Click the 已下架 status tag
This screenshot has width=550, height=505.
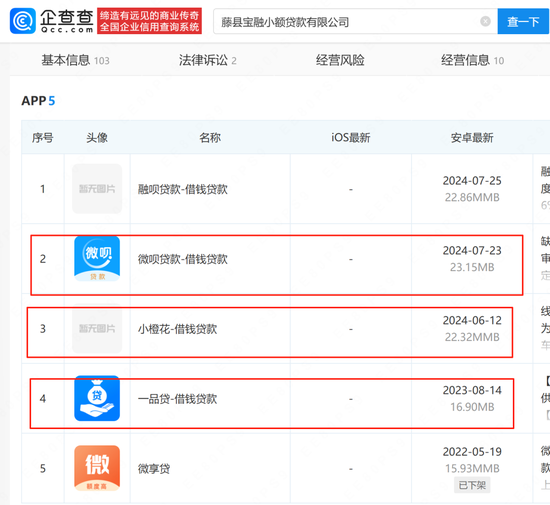(x=472, y=485)
